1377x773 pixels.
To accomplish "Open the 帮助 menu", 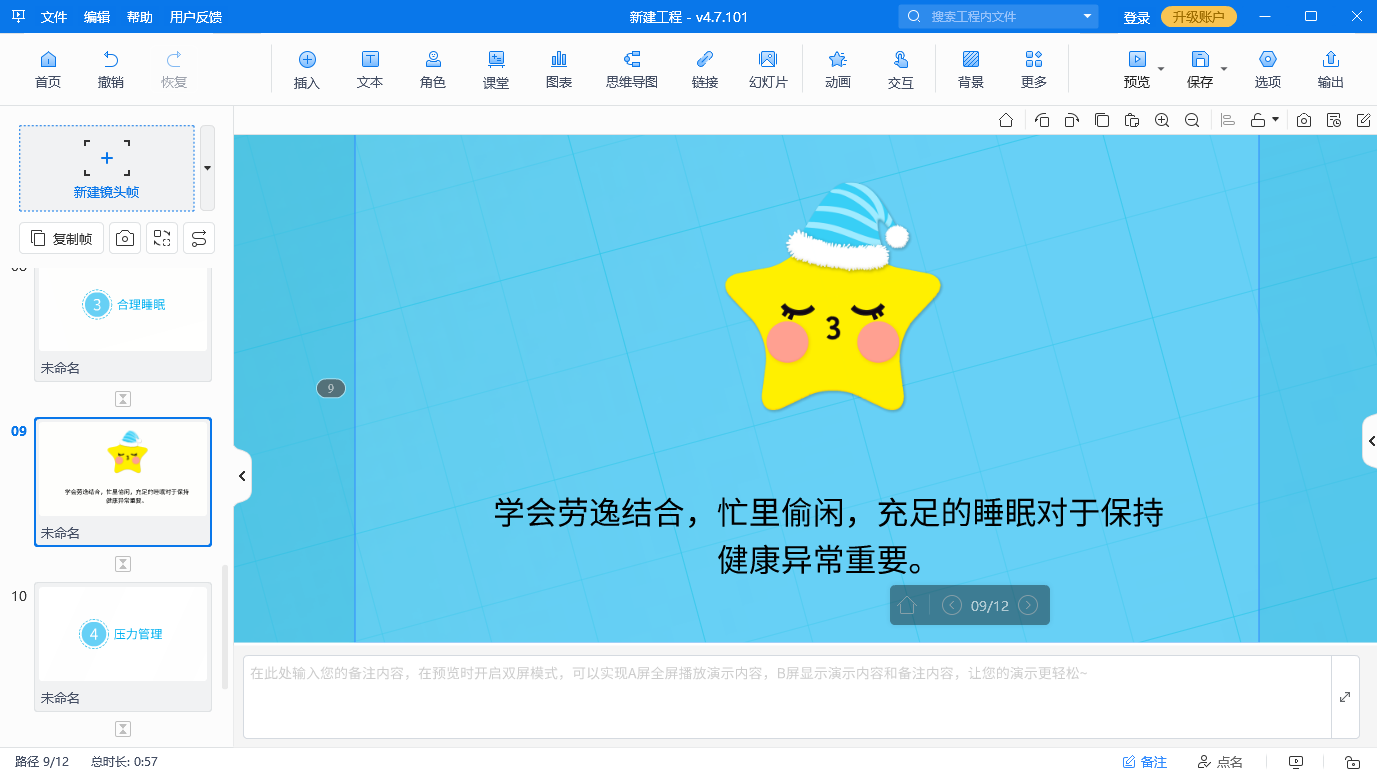I will click(140, 17).
